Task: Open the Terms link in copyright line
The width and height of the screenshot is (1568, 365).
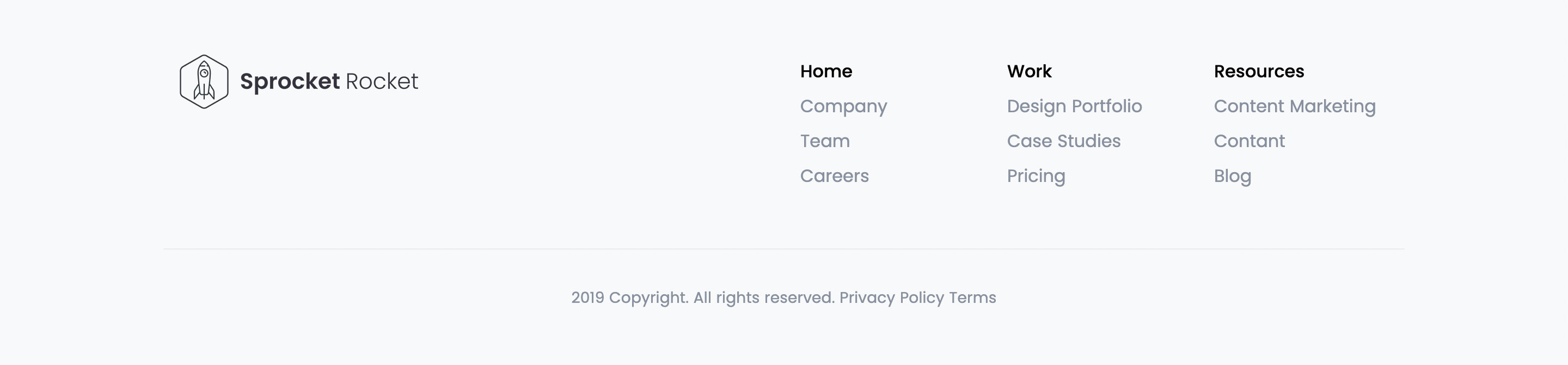Action: (x=973, y=297)
